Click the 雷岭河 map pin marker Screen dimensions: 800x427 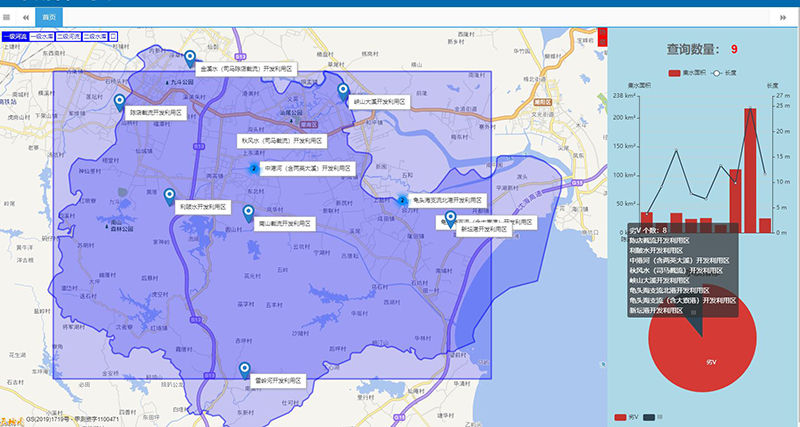[x=247, y=370]
